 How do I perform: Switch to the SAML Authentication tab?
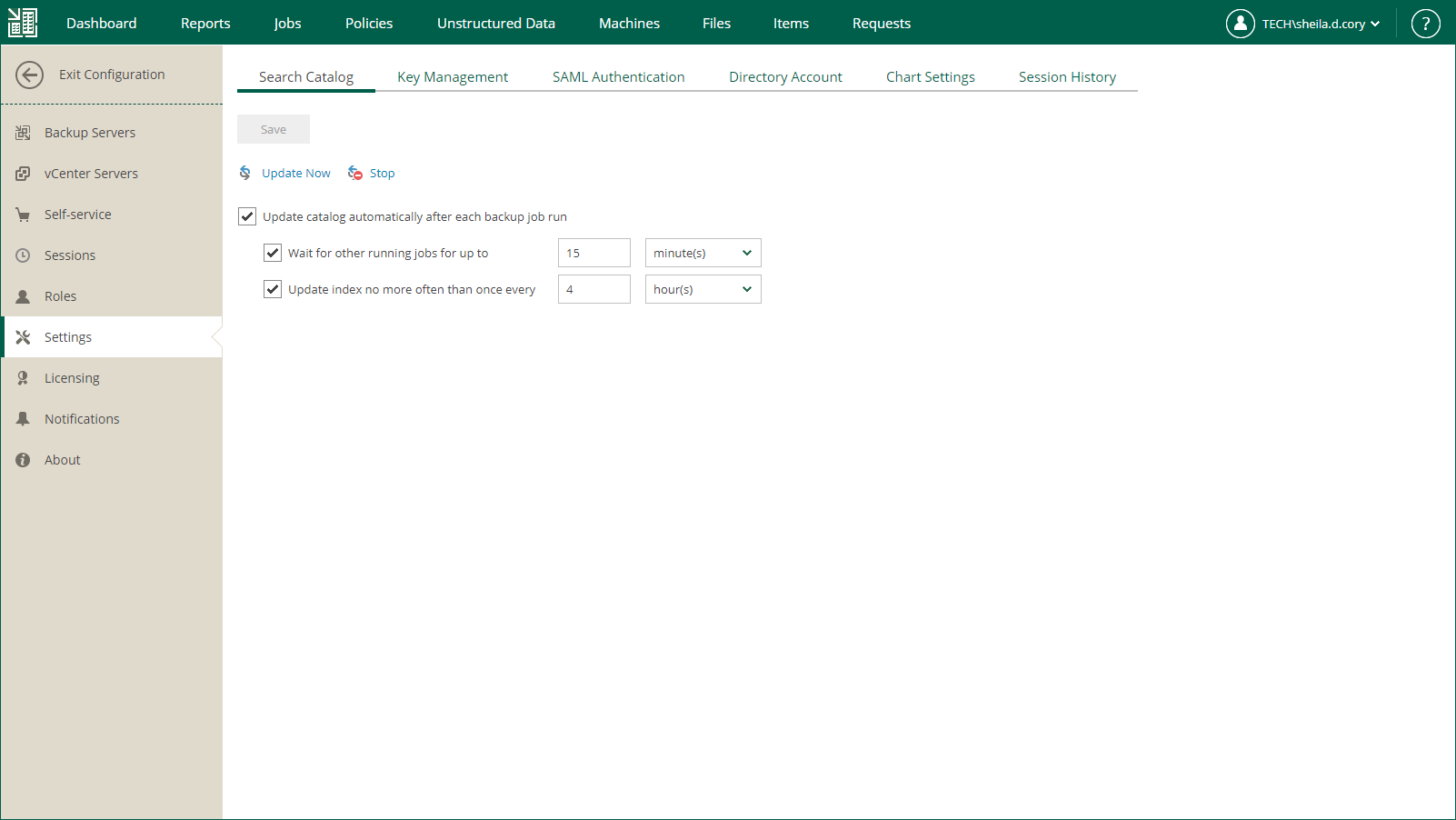pyautogui.click(x=619, y=77)
